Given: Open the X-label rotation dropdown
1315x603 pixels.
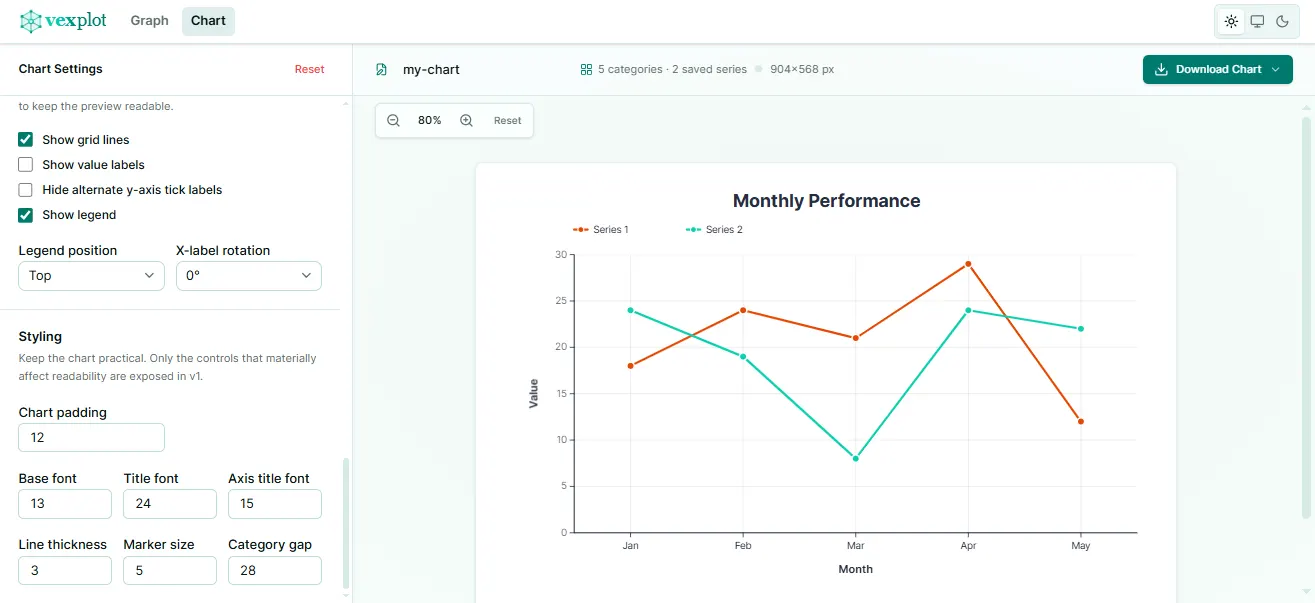Looking at the screenshot, I should [248, 275].
